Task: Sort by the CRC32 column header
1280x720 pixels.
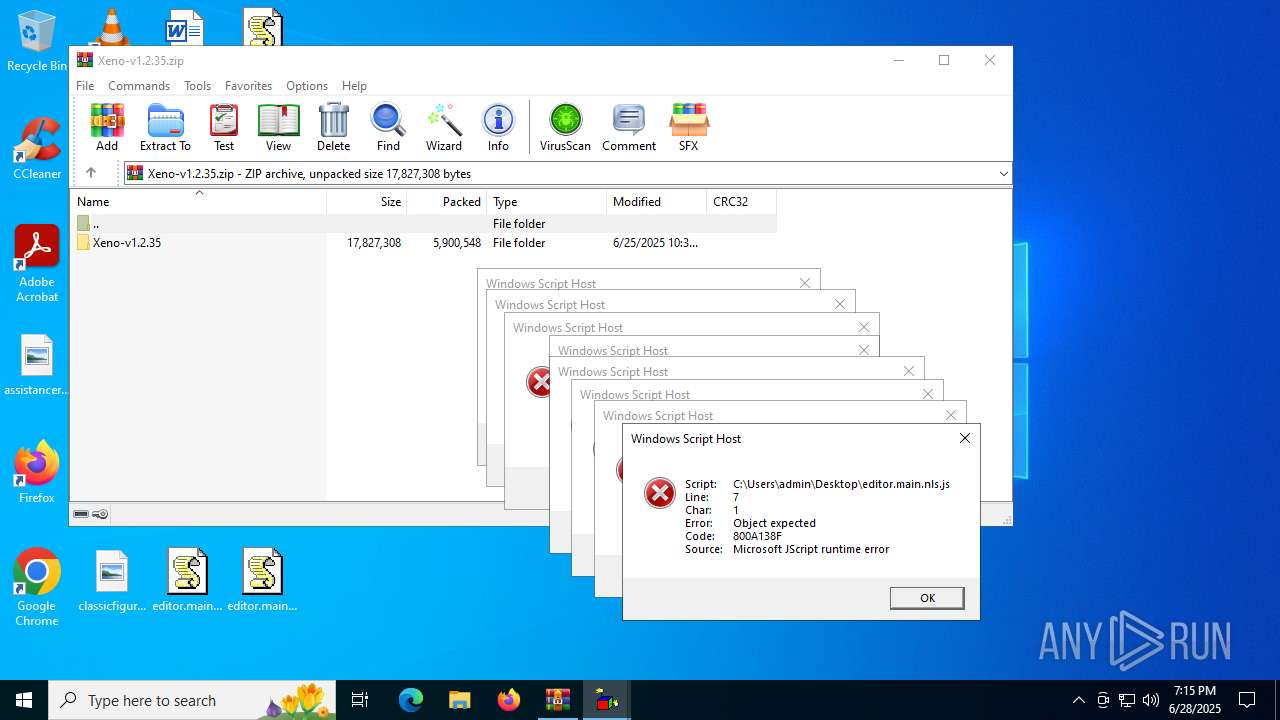Action: coord(741,201)
